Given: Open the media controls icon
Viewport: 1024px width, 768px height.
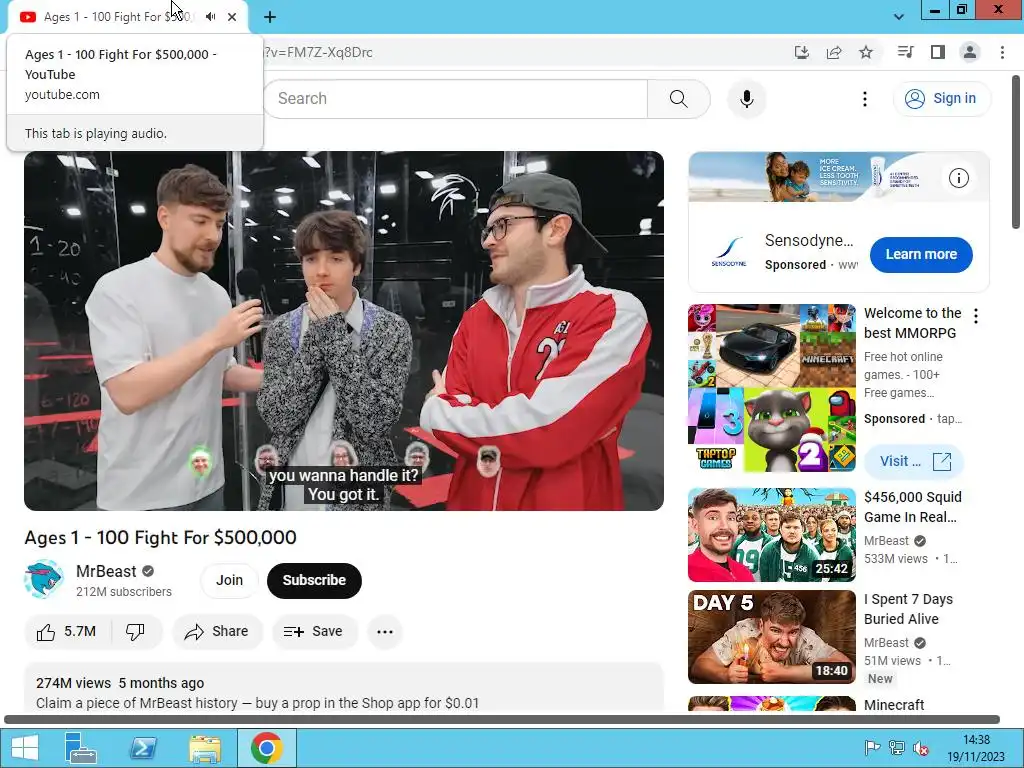Looking at the screenshot, I should coord(905,52).
